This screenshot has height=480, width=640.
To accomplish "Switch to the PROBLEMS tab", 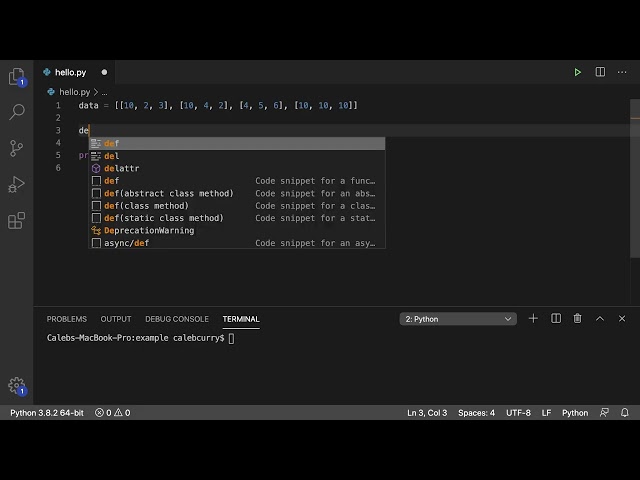I will click(67, 319).
